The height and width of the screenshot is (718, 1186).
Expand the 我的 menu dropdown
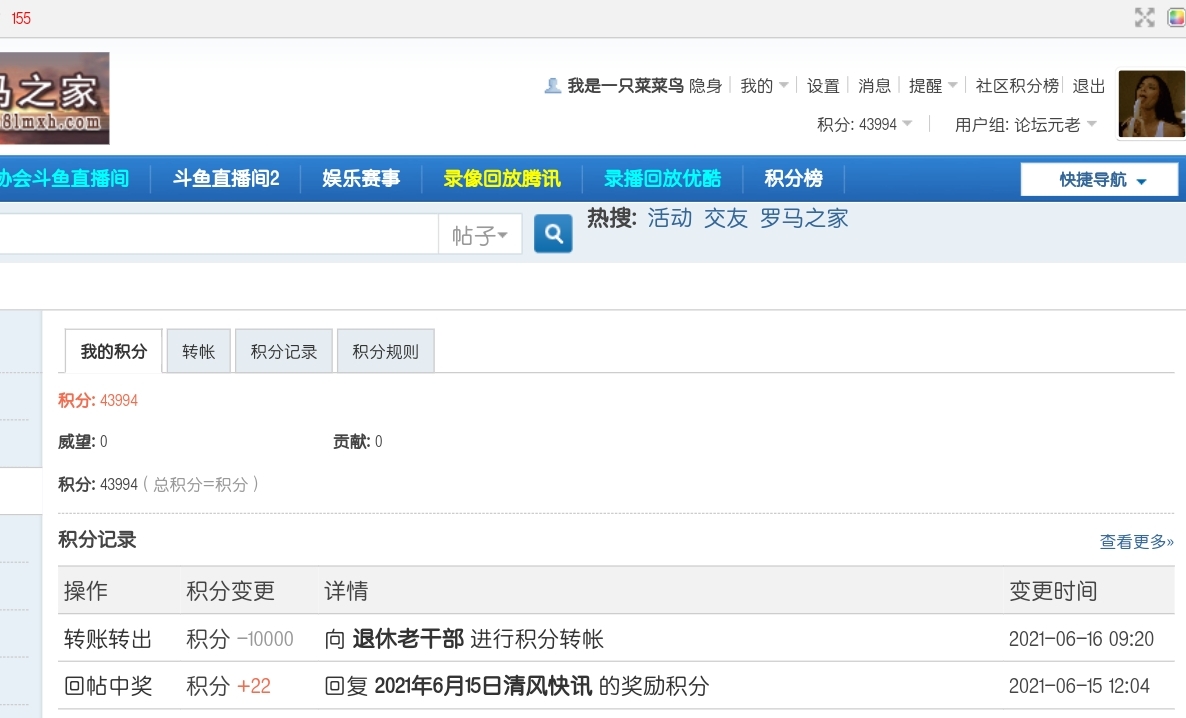[x=764, y=86]
